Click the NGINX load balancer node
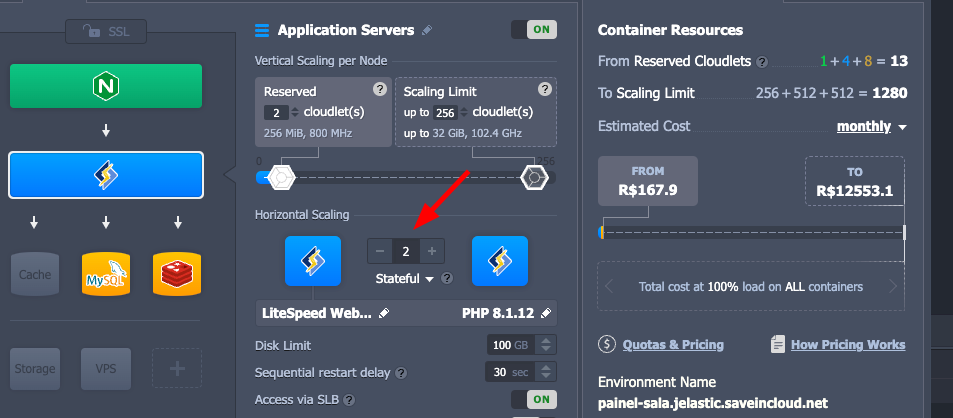 106,86
